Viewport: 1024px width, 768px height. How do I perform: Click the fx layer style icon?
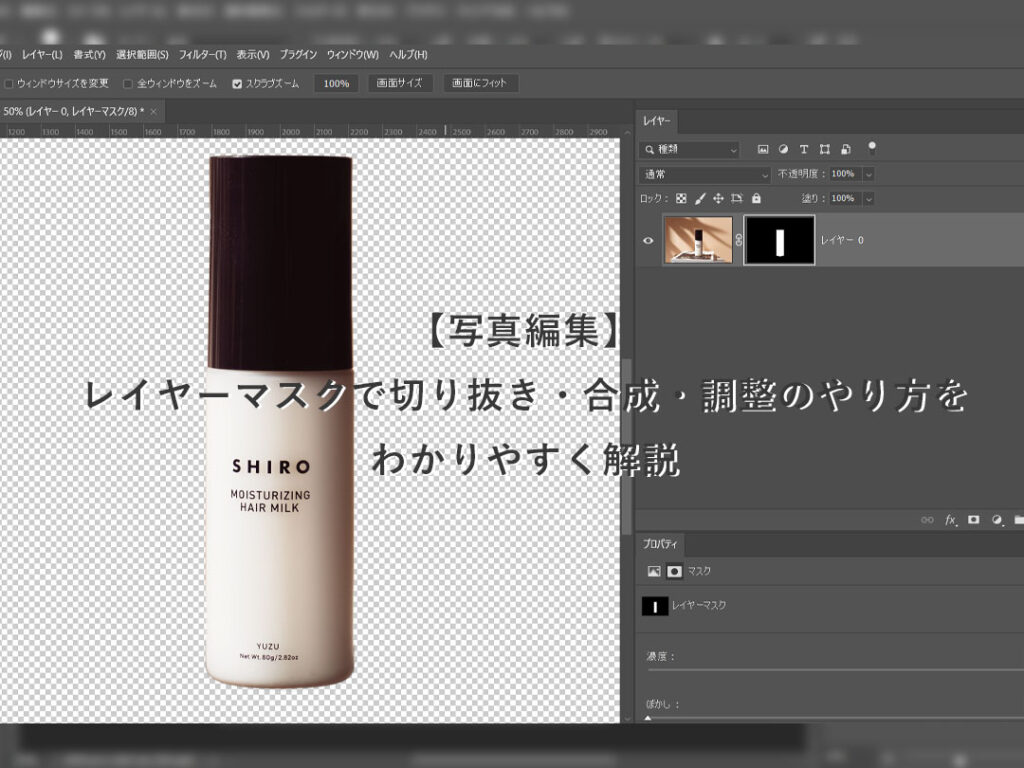click(x=949, y=520)
